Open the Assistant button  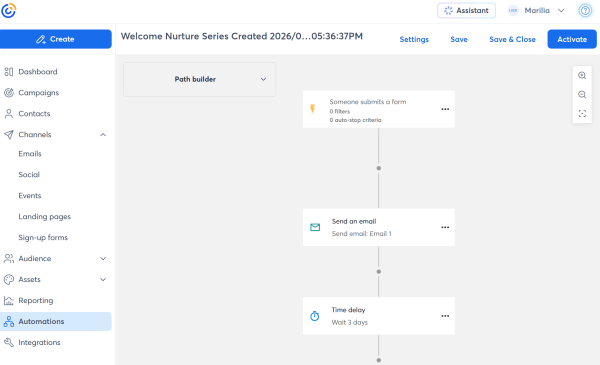[466, 10]
